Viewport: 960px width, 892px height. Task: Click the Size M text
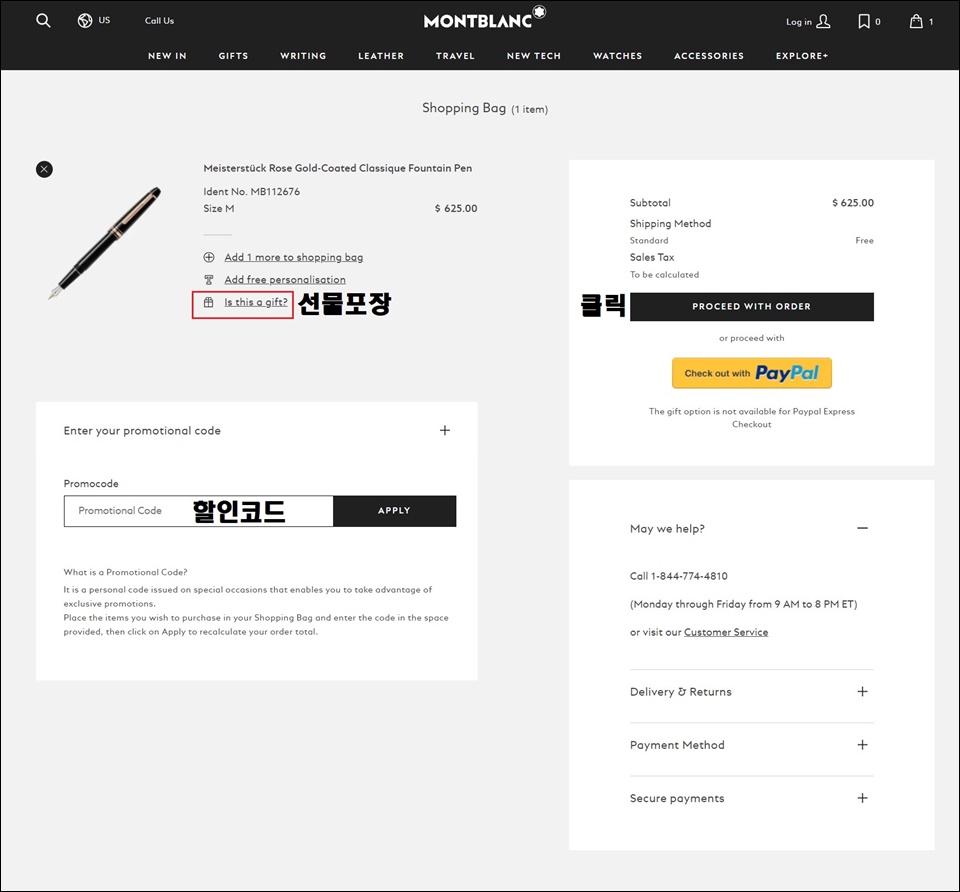point(219,209)
